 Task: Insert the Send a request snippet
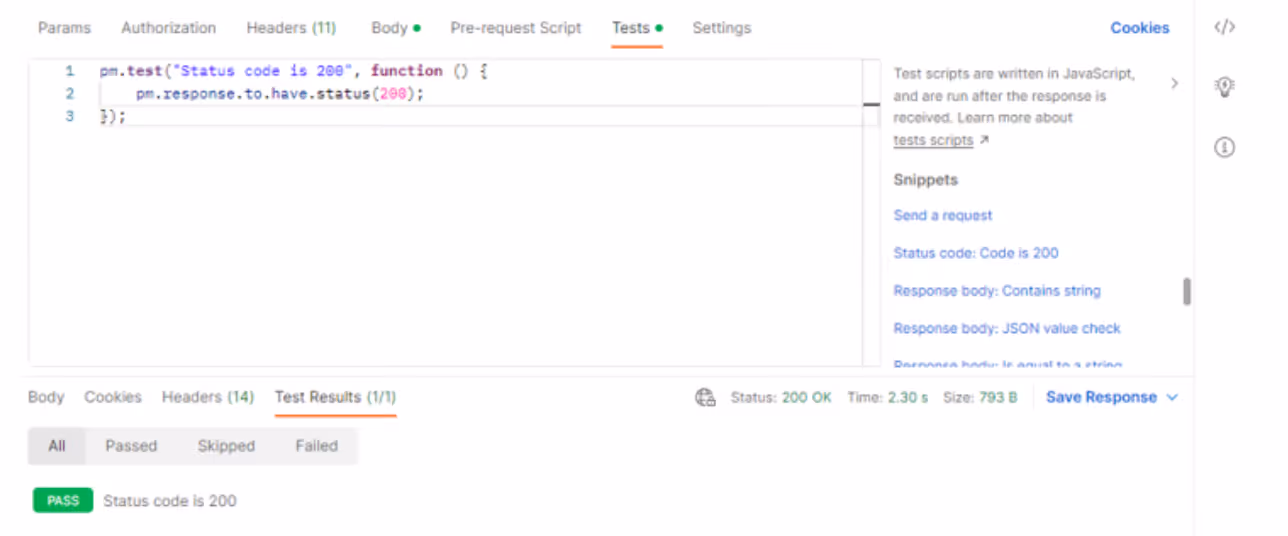pyautogui.click(x=942, y=215)
